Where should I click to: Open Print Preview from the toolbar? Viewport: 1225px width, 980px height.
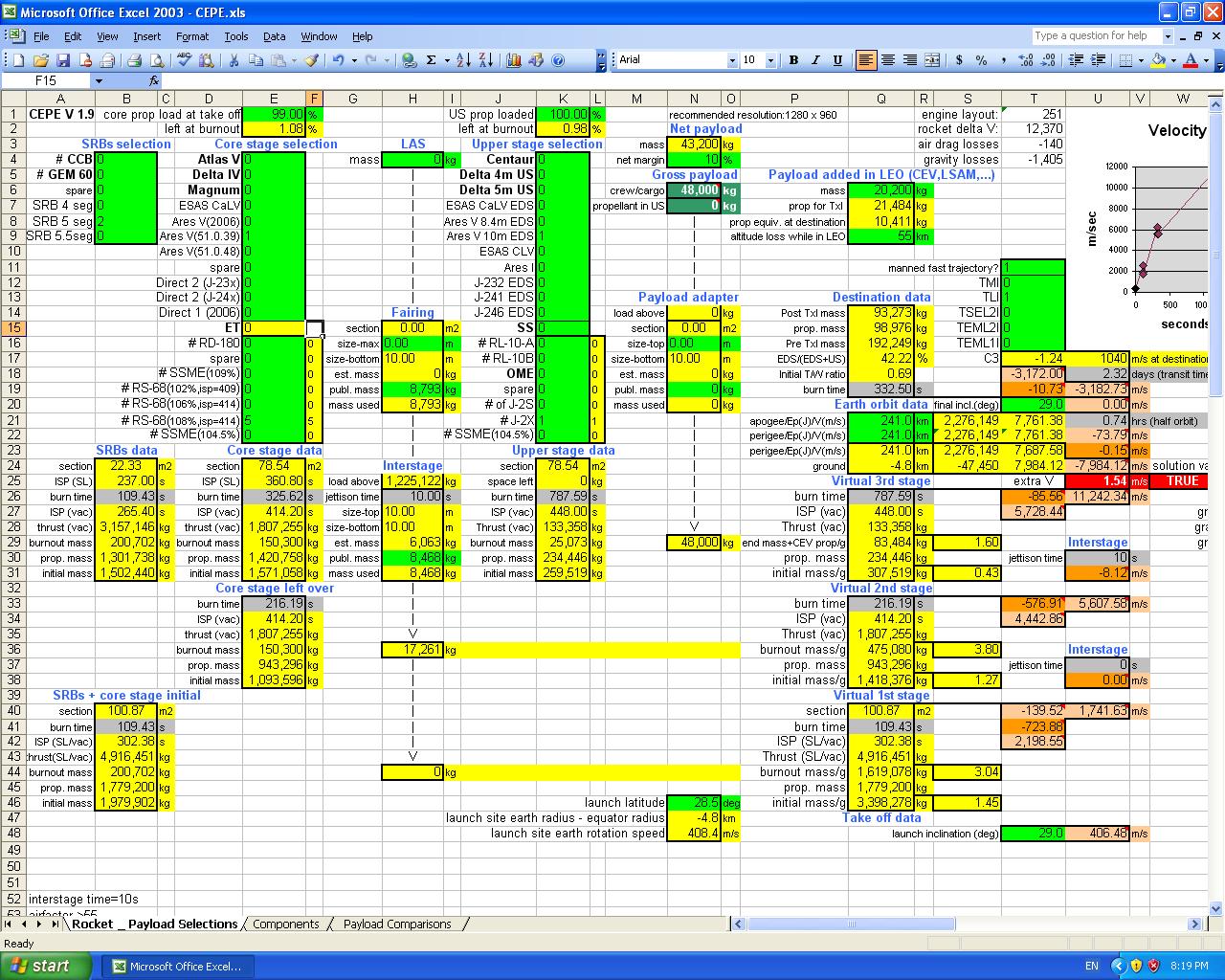click(156, 60)
